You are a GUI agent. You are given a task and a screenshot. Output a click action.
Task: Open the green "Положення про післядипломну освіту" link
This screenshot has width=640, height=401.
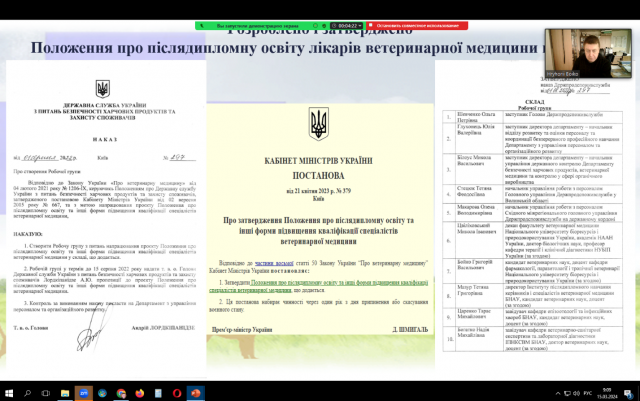pyautogui.click(x=319, y=286)
